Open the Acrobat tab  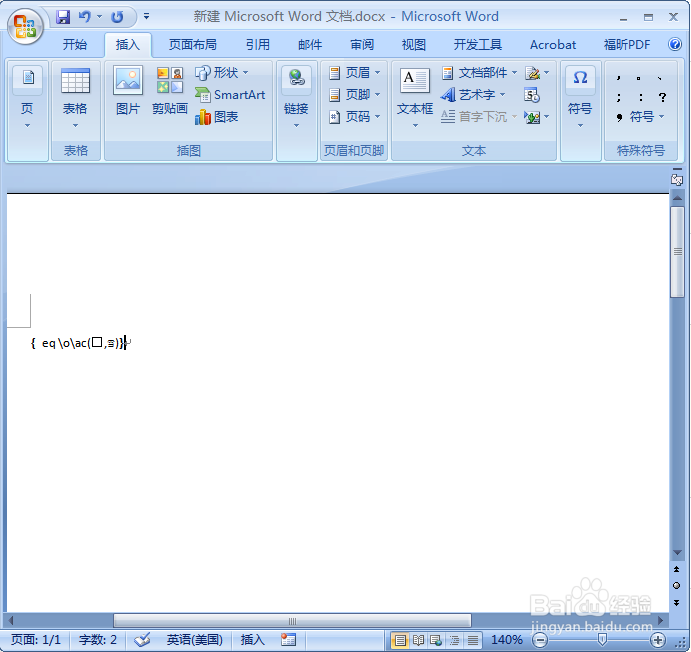553,44
